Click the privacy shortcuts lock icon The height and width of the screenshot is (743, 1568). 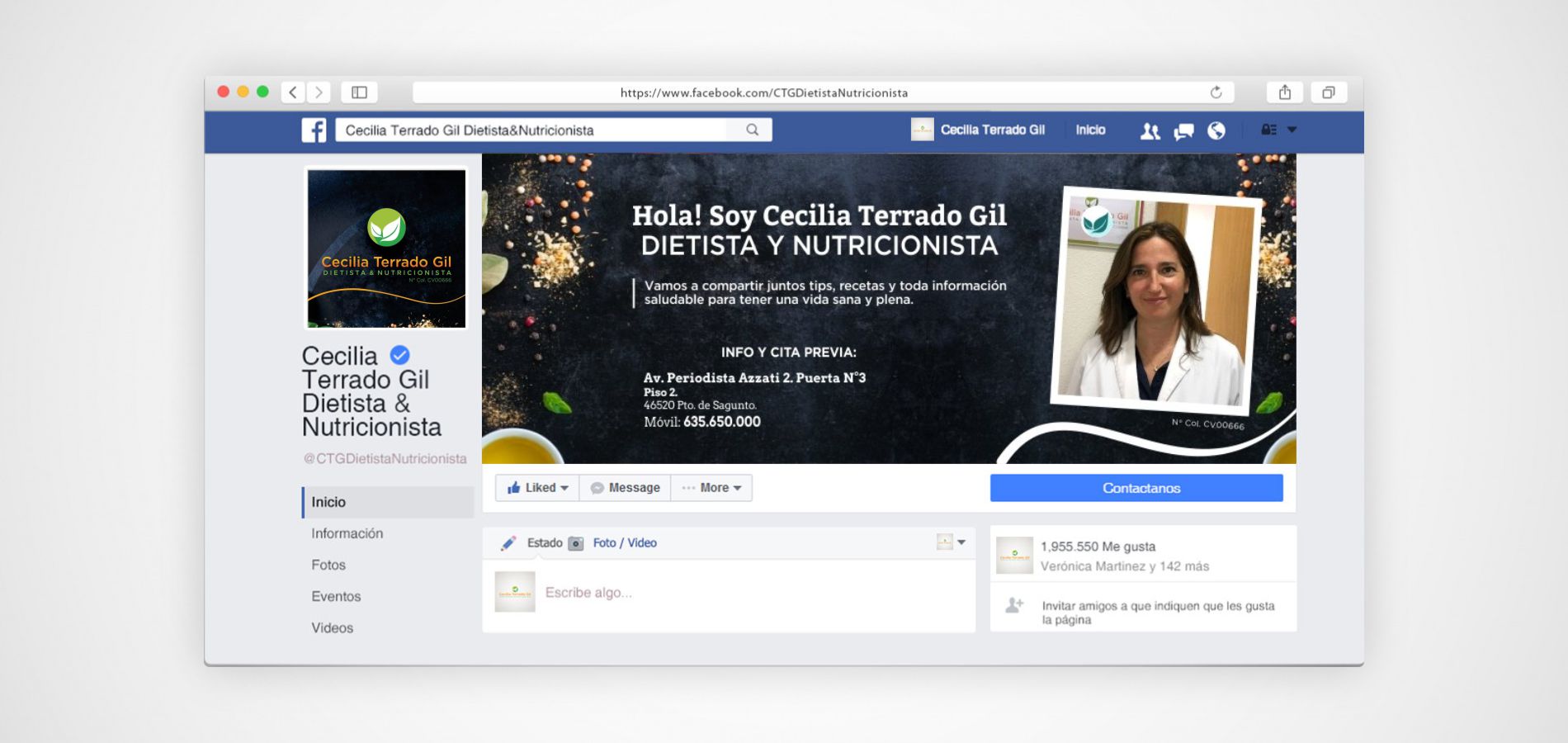point(1268,130)
